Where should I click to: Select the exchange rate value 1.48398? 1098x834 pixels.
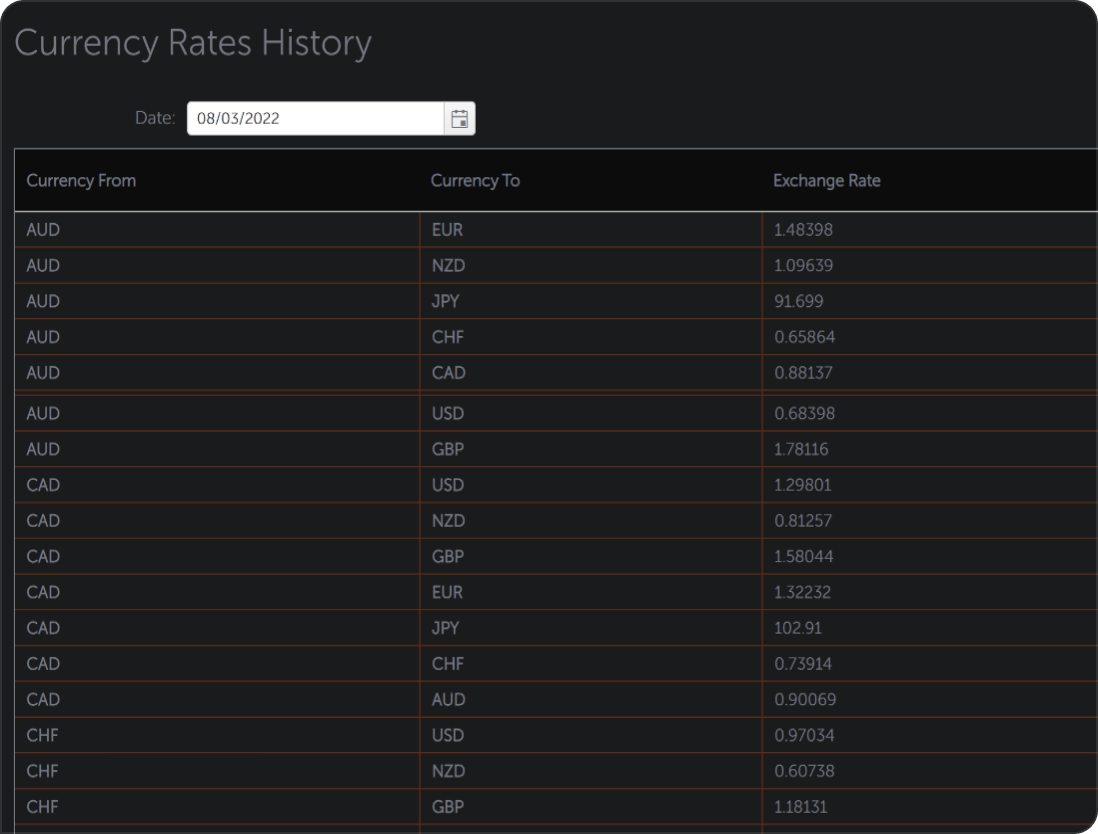[803, 230]
